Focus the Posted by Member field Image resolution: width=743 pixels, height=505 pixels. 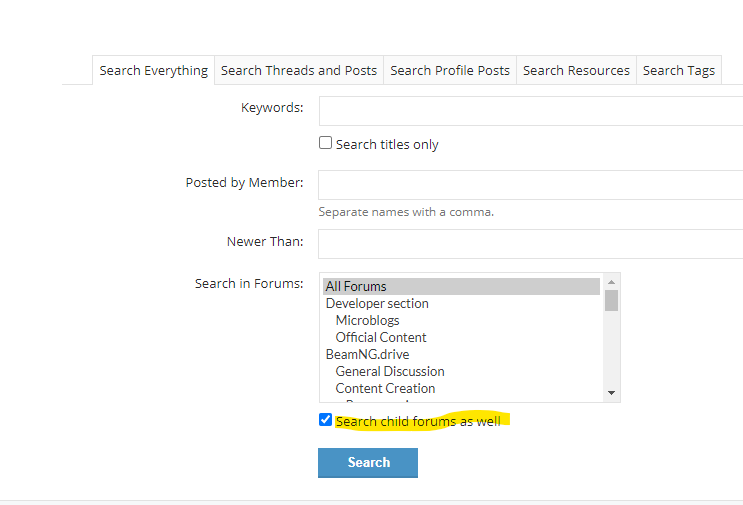coord(530,185)
